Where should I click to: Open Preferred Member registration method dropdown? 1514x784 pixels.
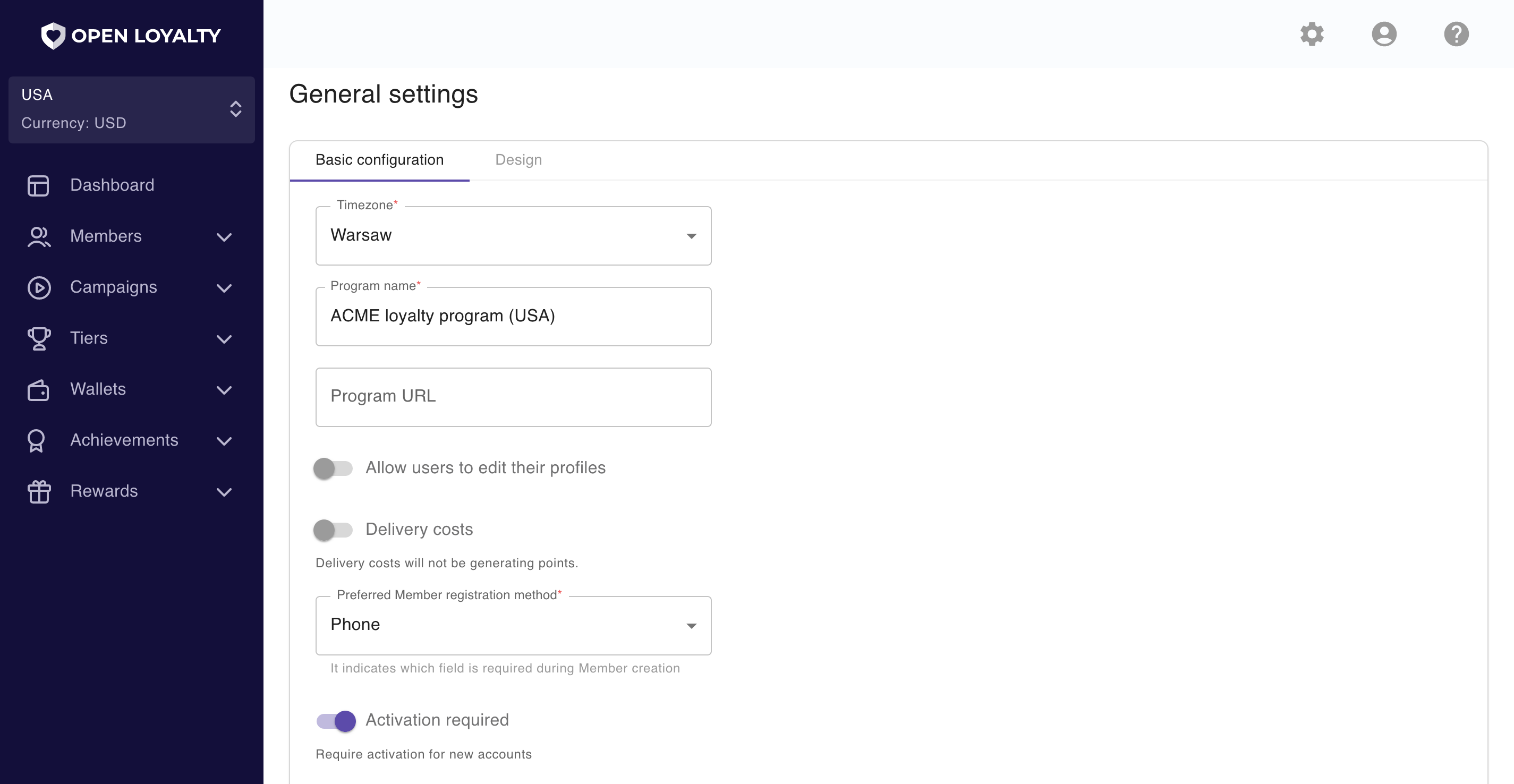pos(513,626)
